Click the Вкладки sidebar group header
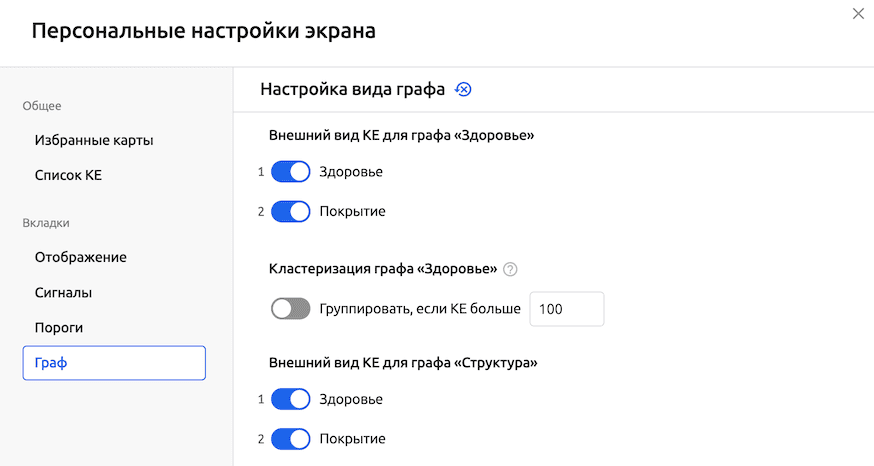The image size is (874, 466). 46,223
